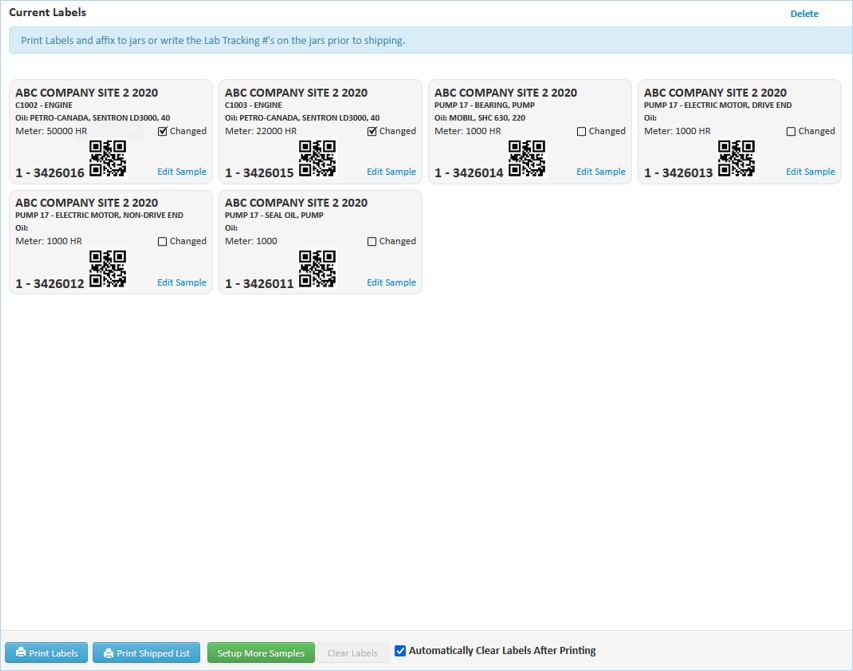Open Edit Sample for label 3426011

391,283
